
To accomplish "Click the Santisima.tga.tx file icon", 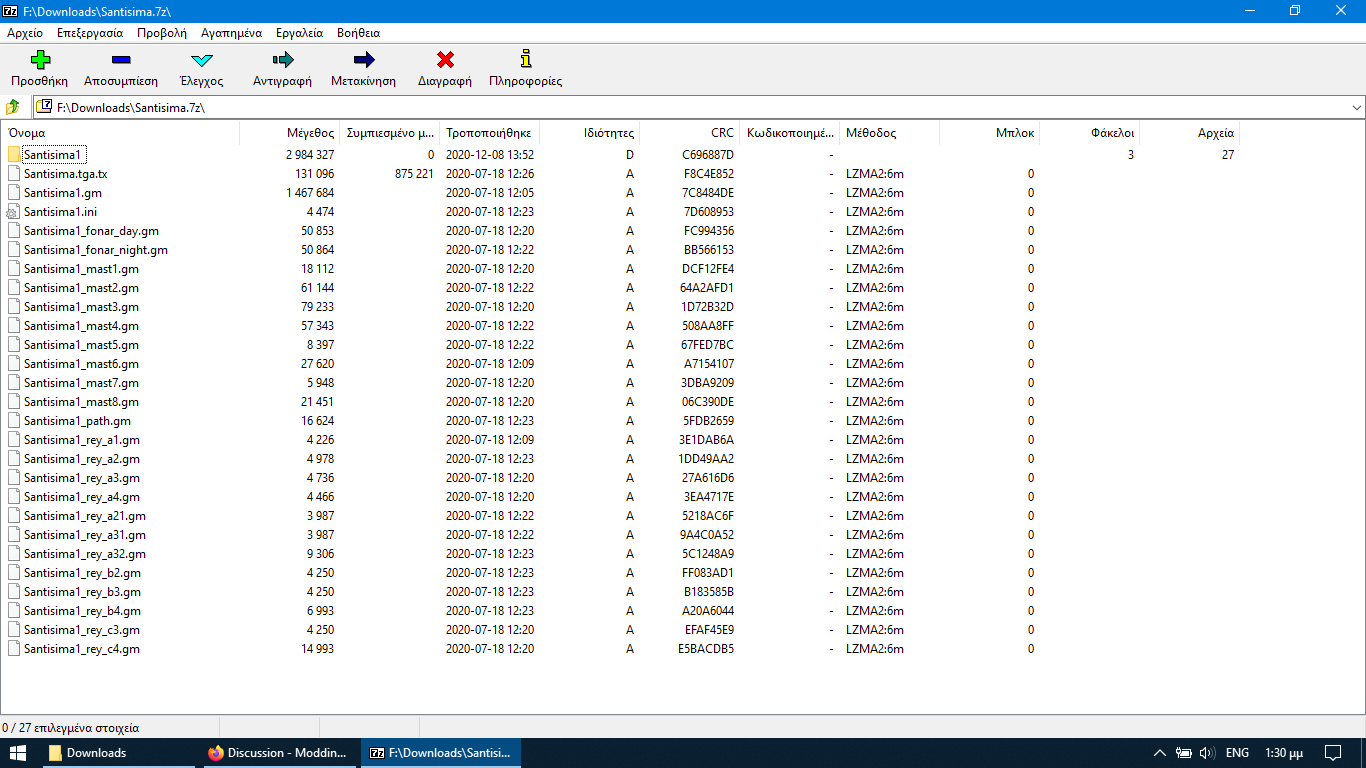I will (x=13, y=174).
